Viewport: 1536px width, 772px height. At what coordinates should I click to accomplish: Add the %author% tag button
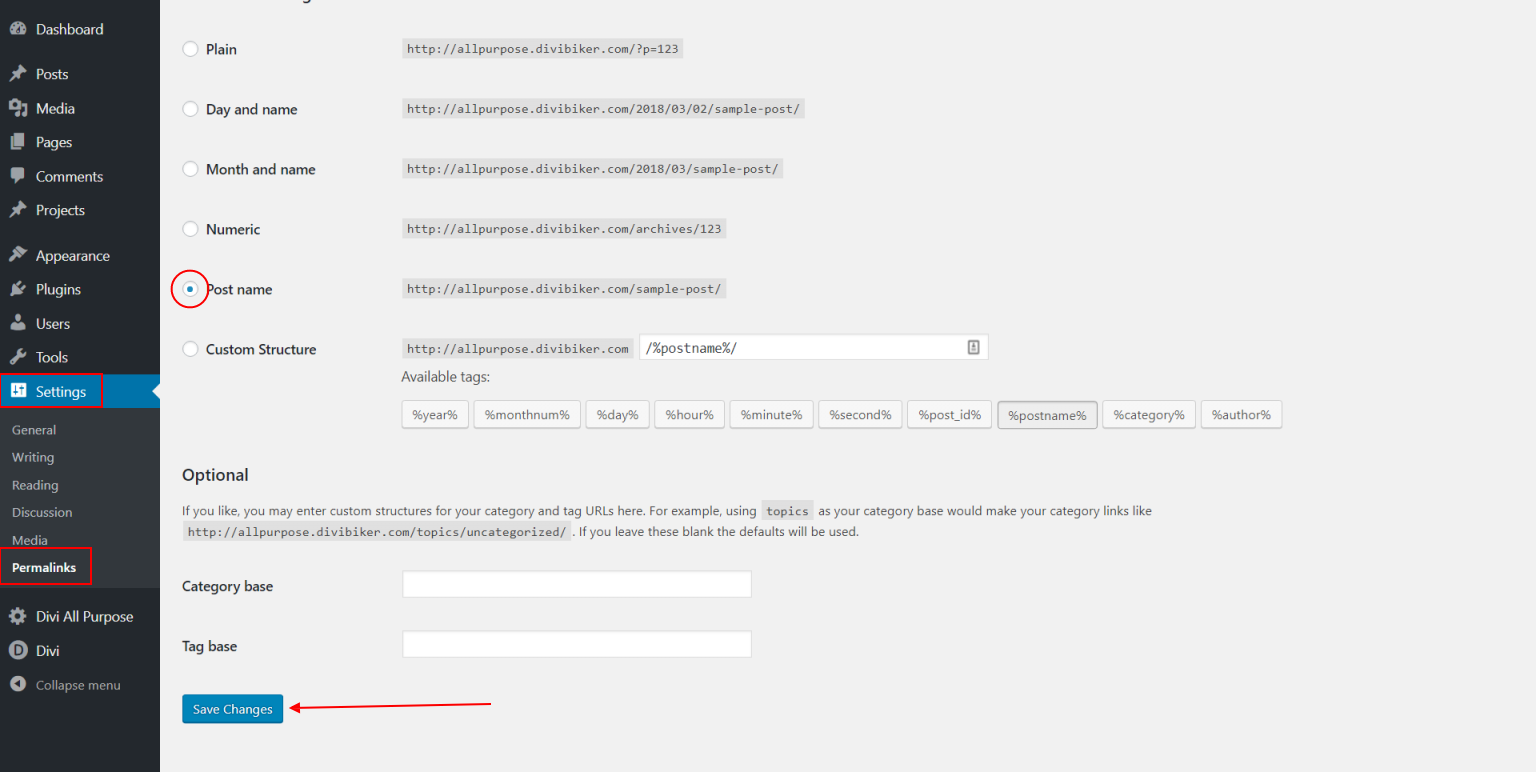pyautogui.click(x=1241, y=414)
